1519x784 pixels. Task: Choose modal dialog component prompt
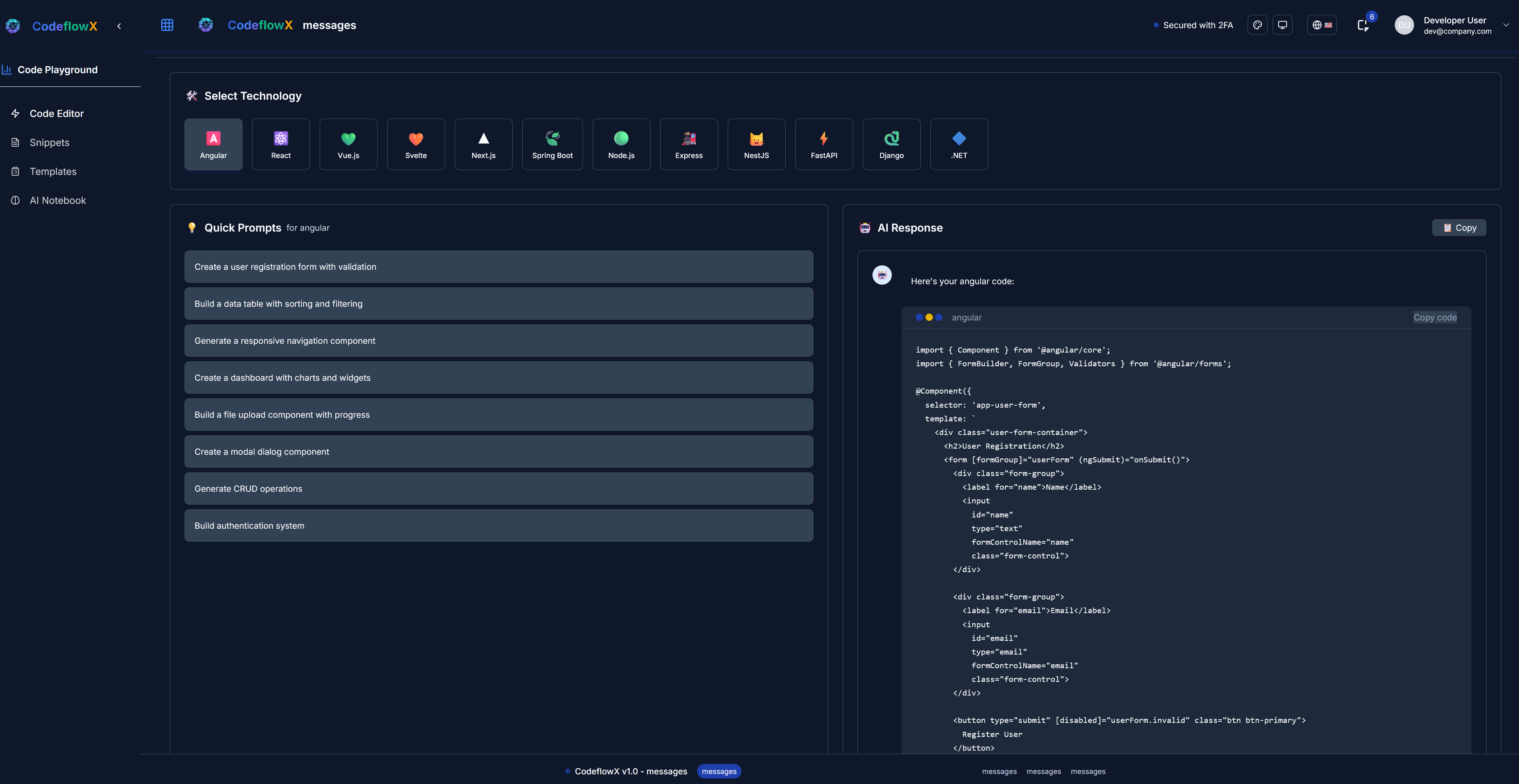point(498,452)
